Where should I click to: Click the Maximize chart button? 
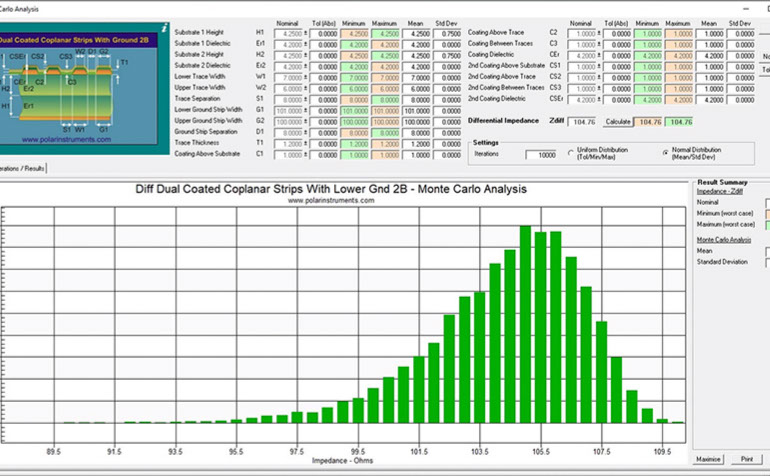706,458
